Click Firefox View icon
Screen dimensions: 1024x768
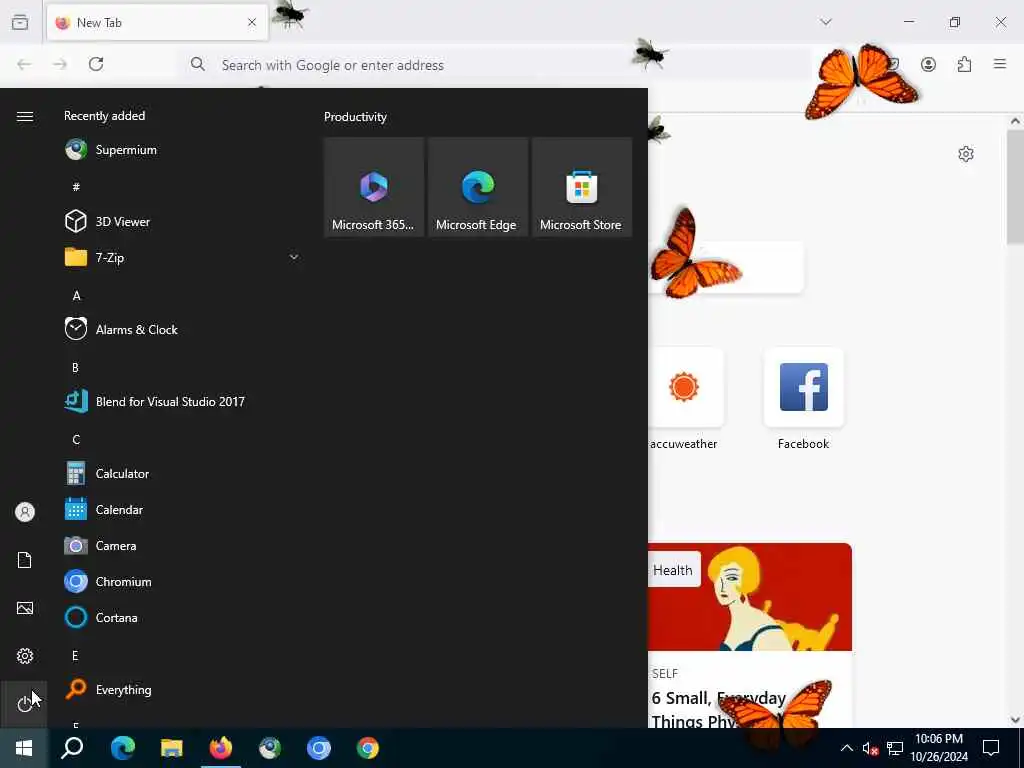[20, 23]
